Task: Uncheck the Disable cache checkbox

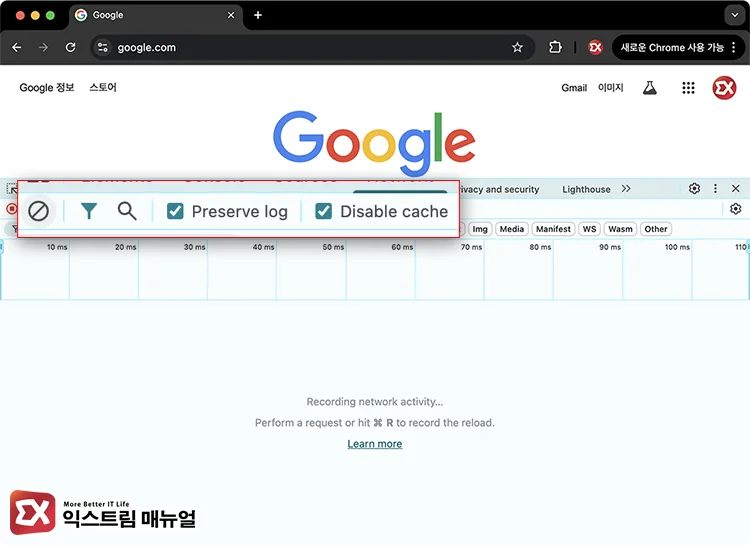Action: coord(323,211)
